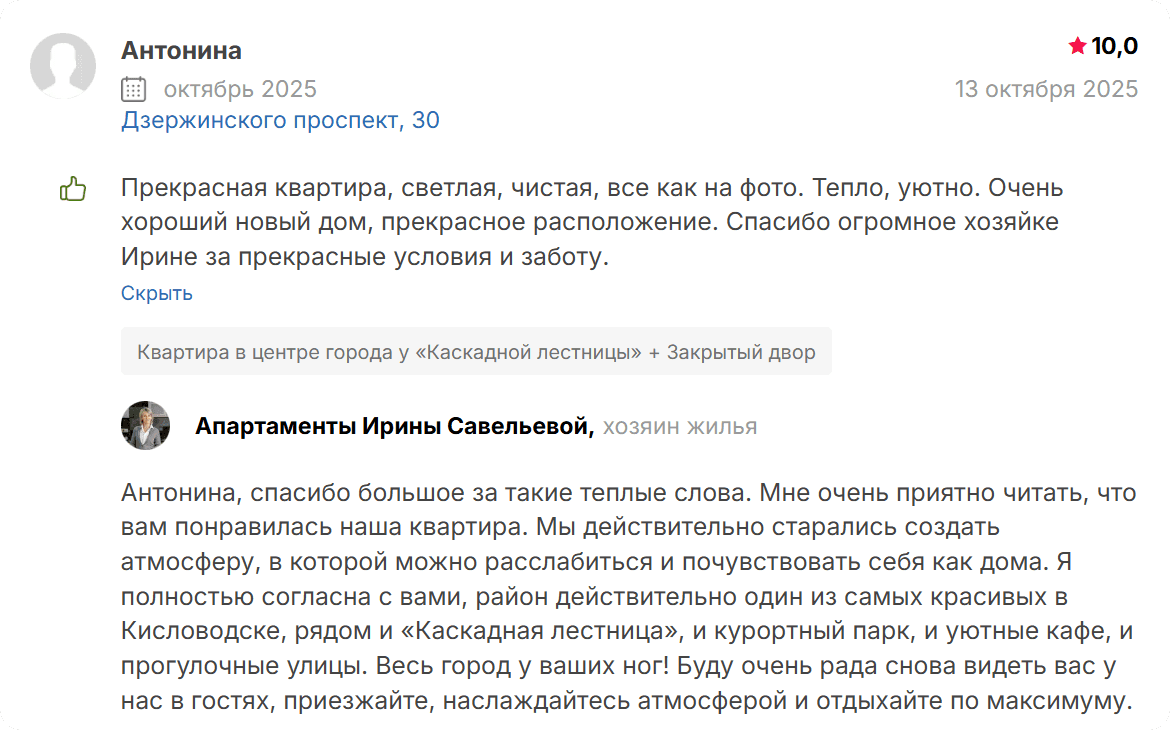Open the Дзержинского проспект, 30 address link
The height and width of the screenshot is (730, 1170).
click(280, 121)
